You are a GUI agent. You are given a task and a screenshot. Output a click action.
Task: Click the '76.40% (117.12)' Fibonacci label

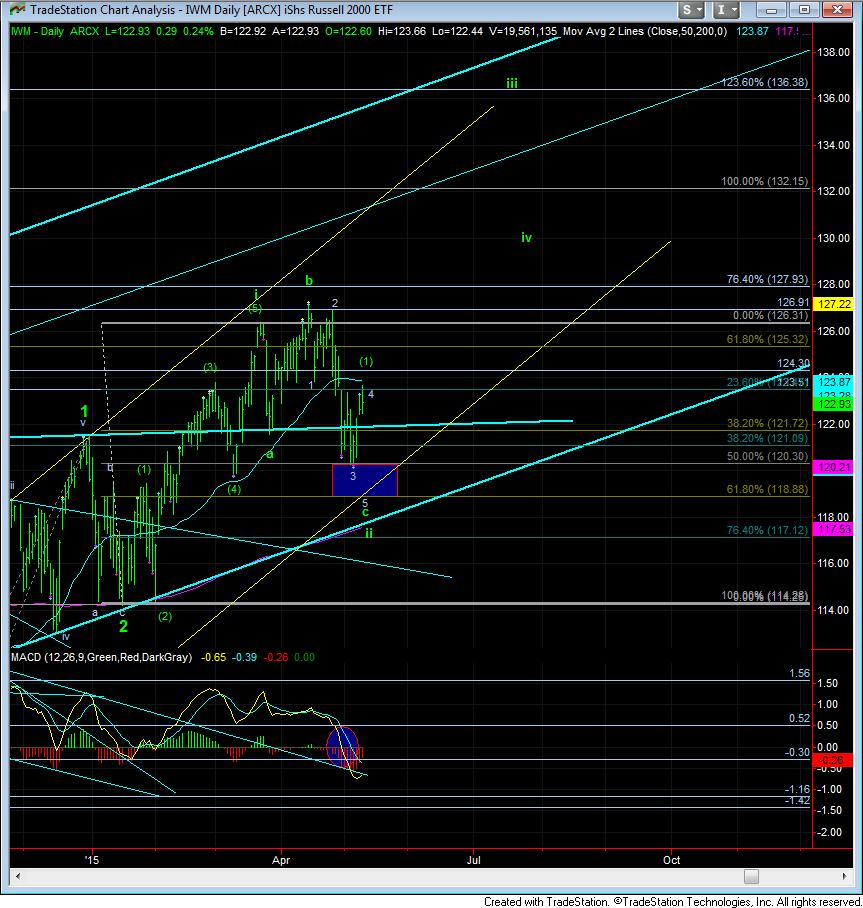pos(767,530)
